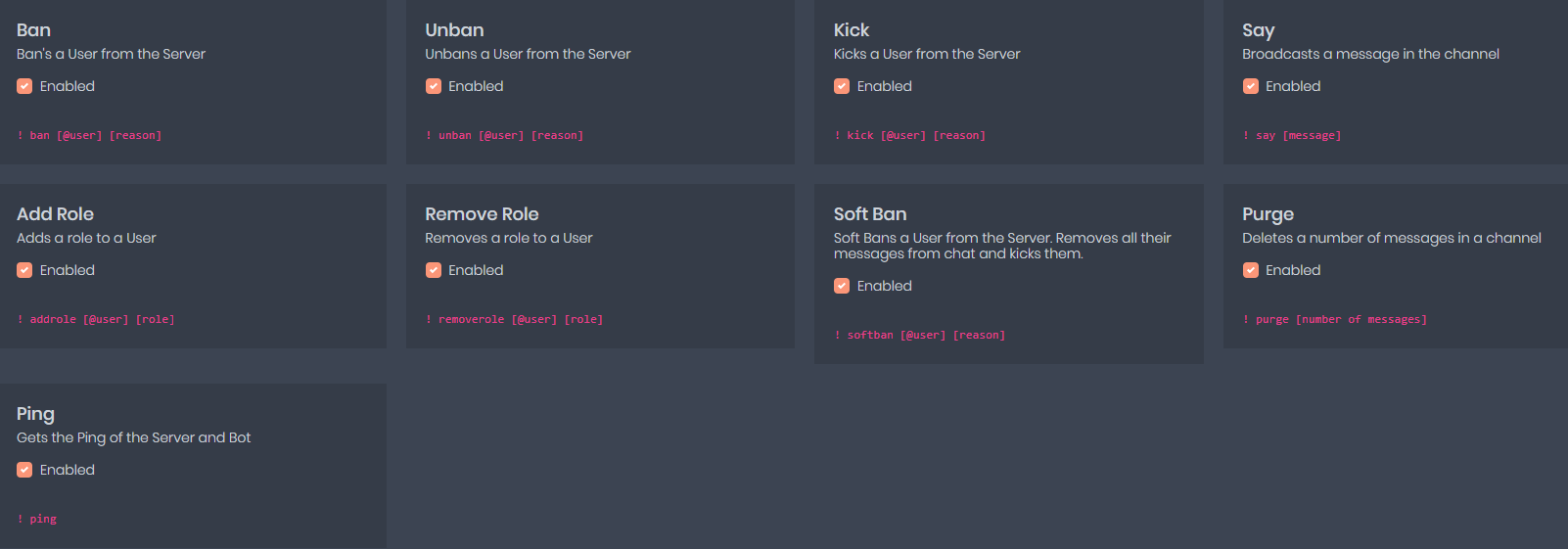
Task: Select the '! softban [@user] [reason]' command text
Action: tap(919, 335)
